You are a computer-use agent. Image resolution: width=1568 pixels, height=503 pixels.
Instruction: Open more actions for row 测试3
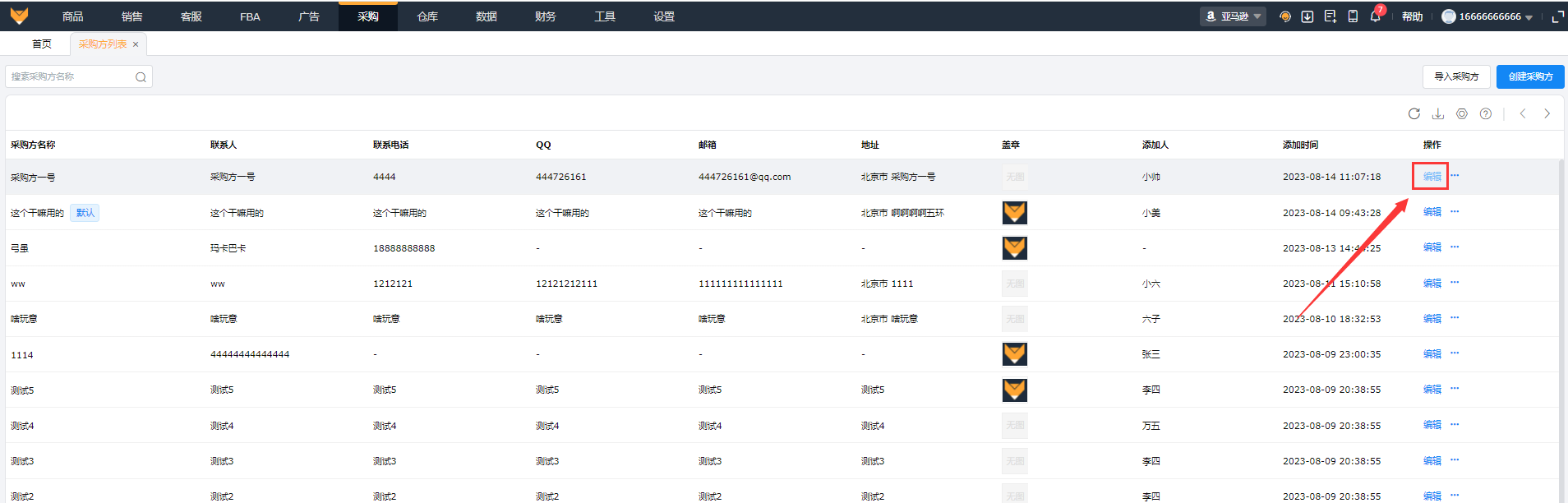click(1455, 460)
